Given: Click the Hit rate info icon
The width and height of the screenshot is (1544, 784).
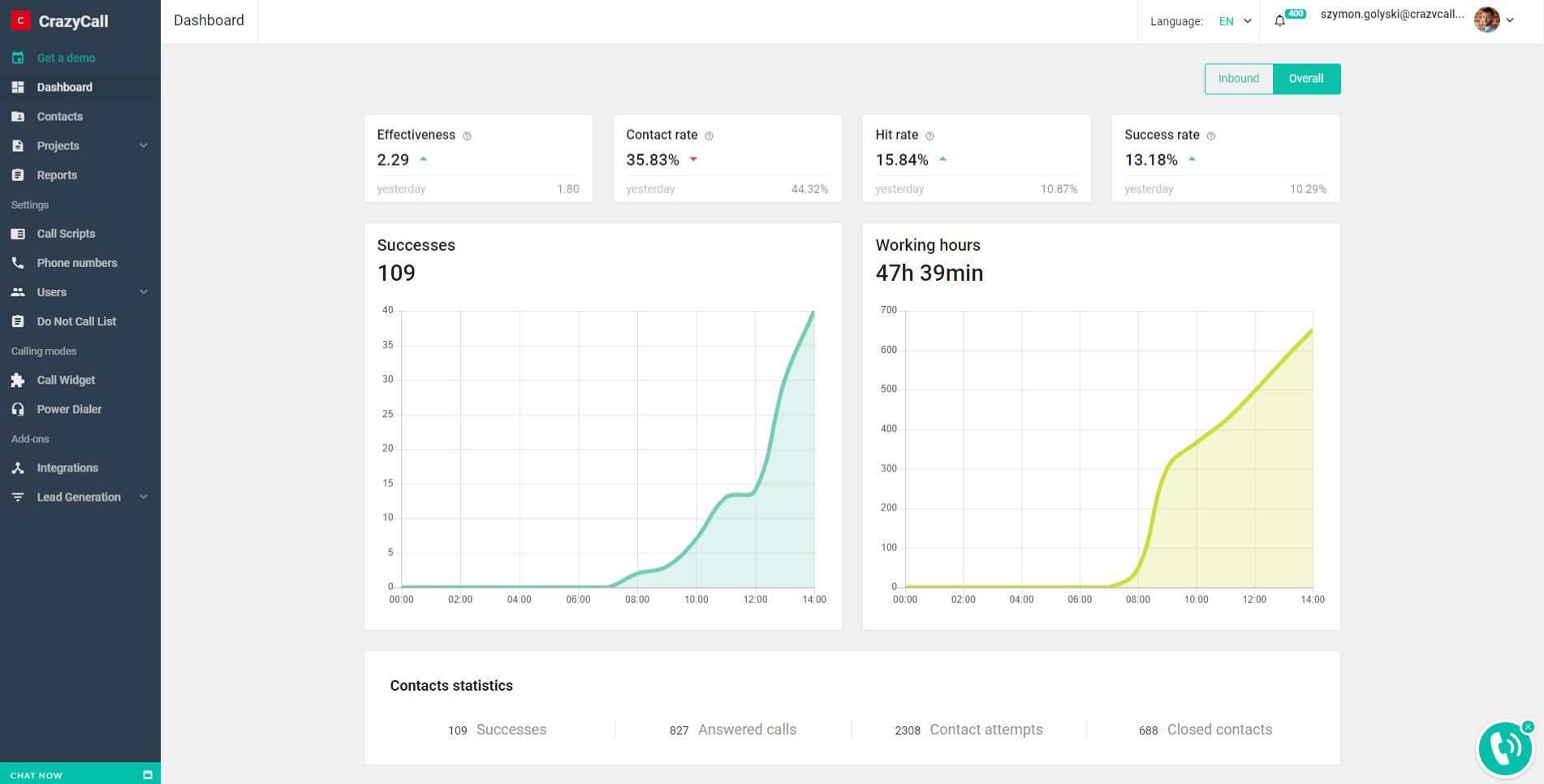Looking at the screenshot, I should [x=929, y=136].
